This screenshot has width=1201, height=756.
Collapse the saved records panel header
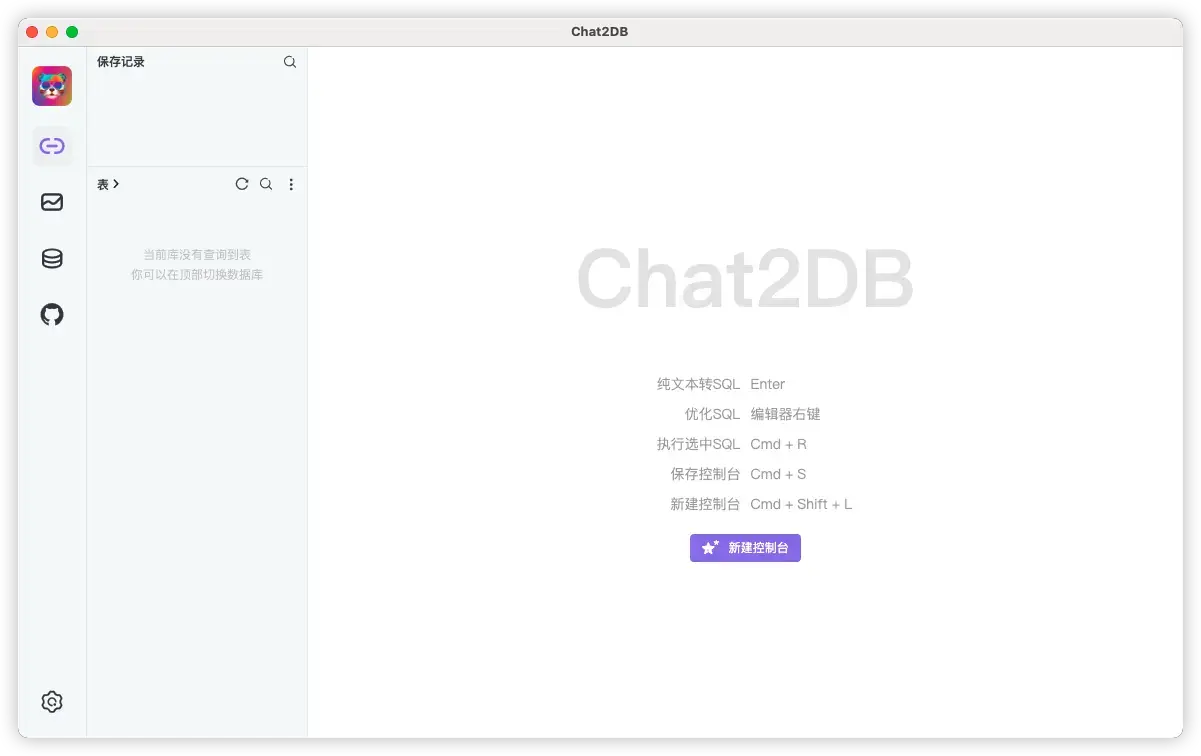click(x=120, y=61)
